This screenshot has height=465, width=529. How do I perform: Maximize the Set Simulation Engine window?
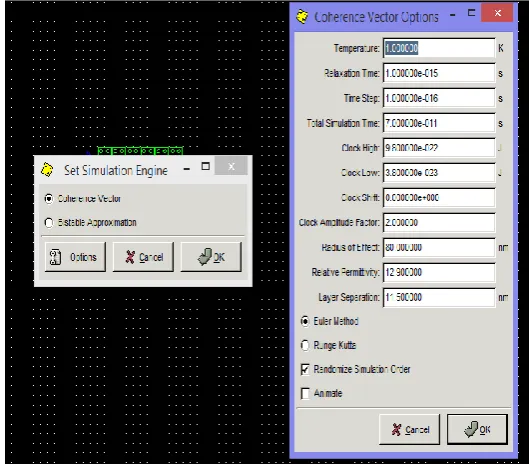(205, 166)
